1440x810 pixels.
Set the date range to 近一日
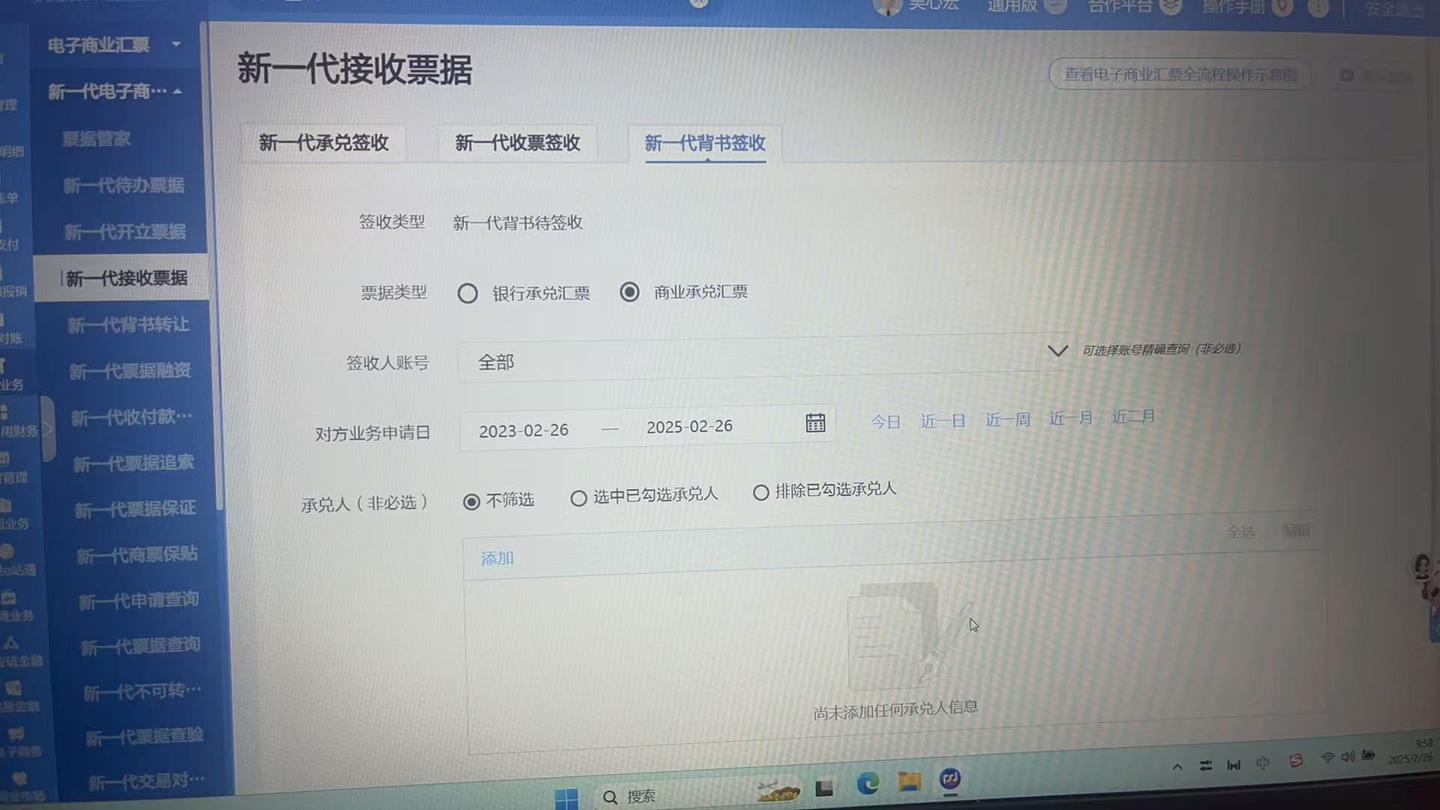click(943, 421)
